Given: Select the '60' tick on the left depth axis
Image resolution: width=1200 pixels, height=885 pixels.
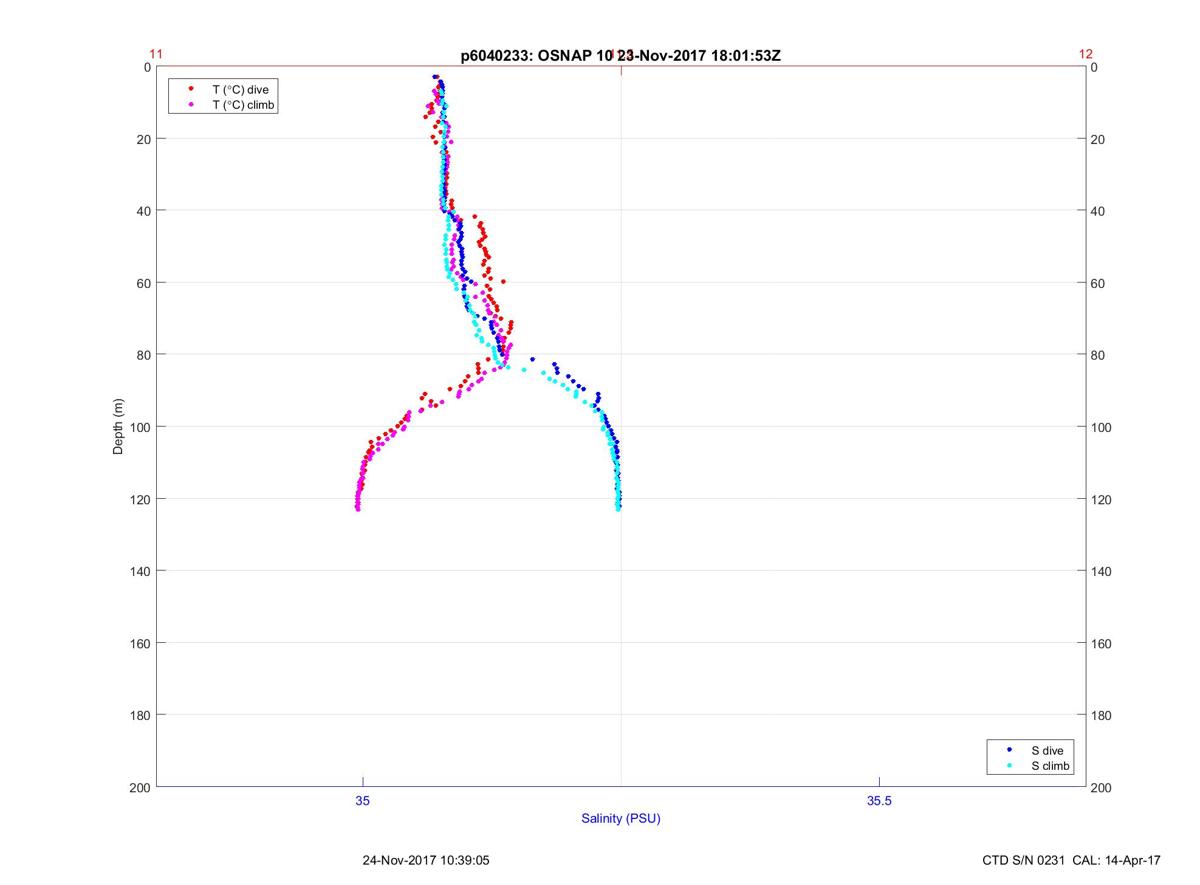Looking at the screenshot, I should (143, 283).
